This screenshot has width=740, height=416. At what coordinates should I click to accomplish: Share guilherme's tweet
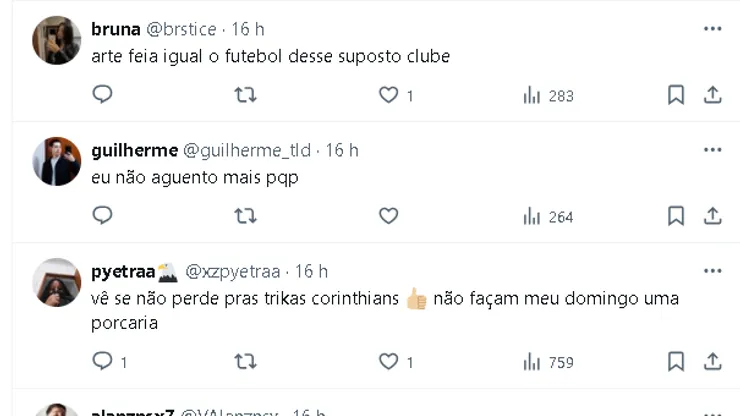click(713, 215)
